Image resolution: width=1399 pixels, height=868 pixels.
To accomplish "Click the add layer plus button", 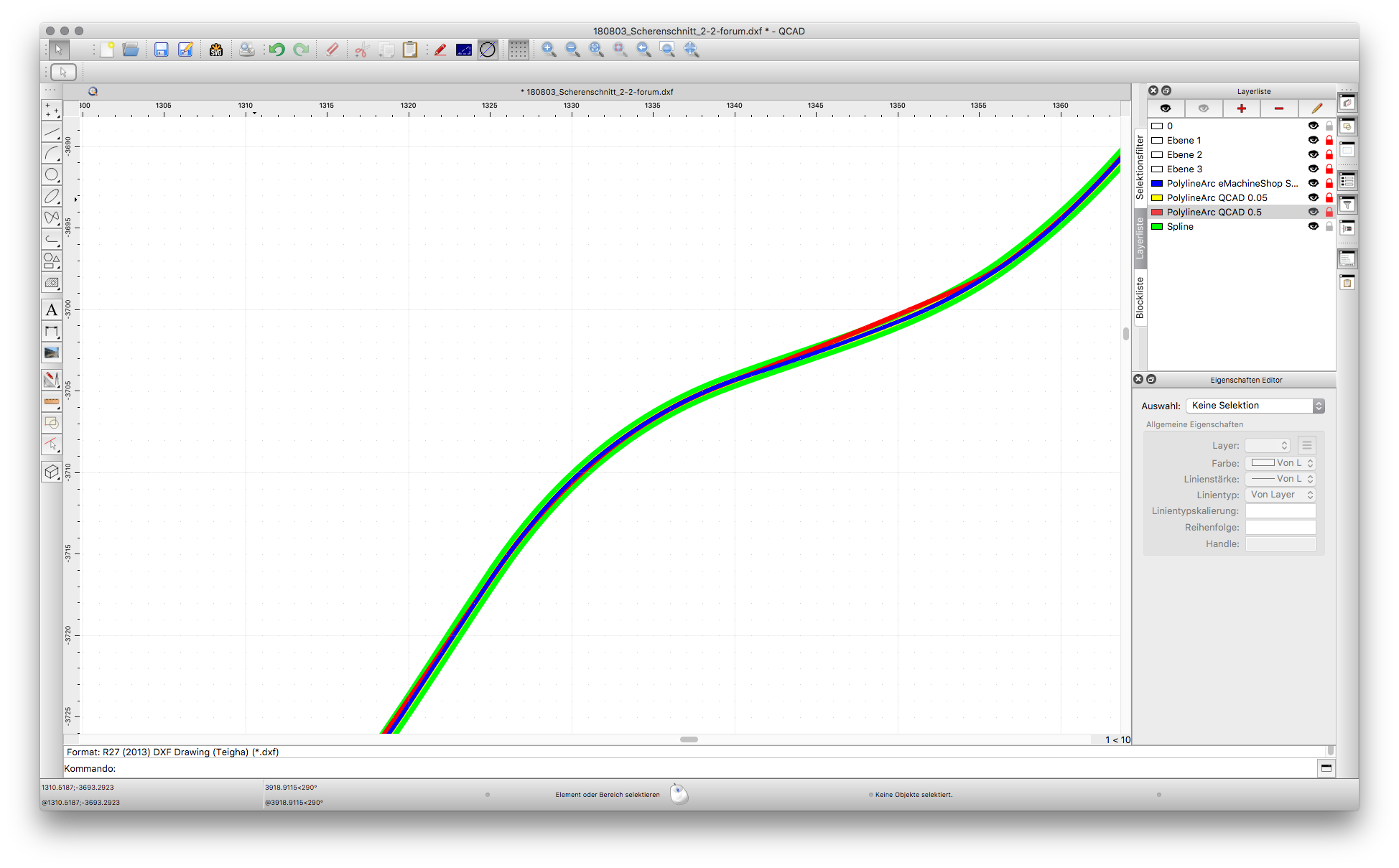I will [x=1241, y=108].
